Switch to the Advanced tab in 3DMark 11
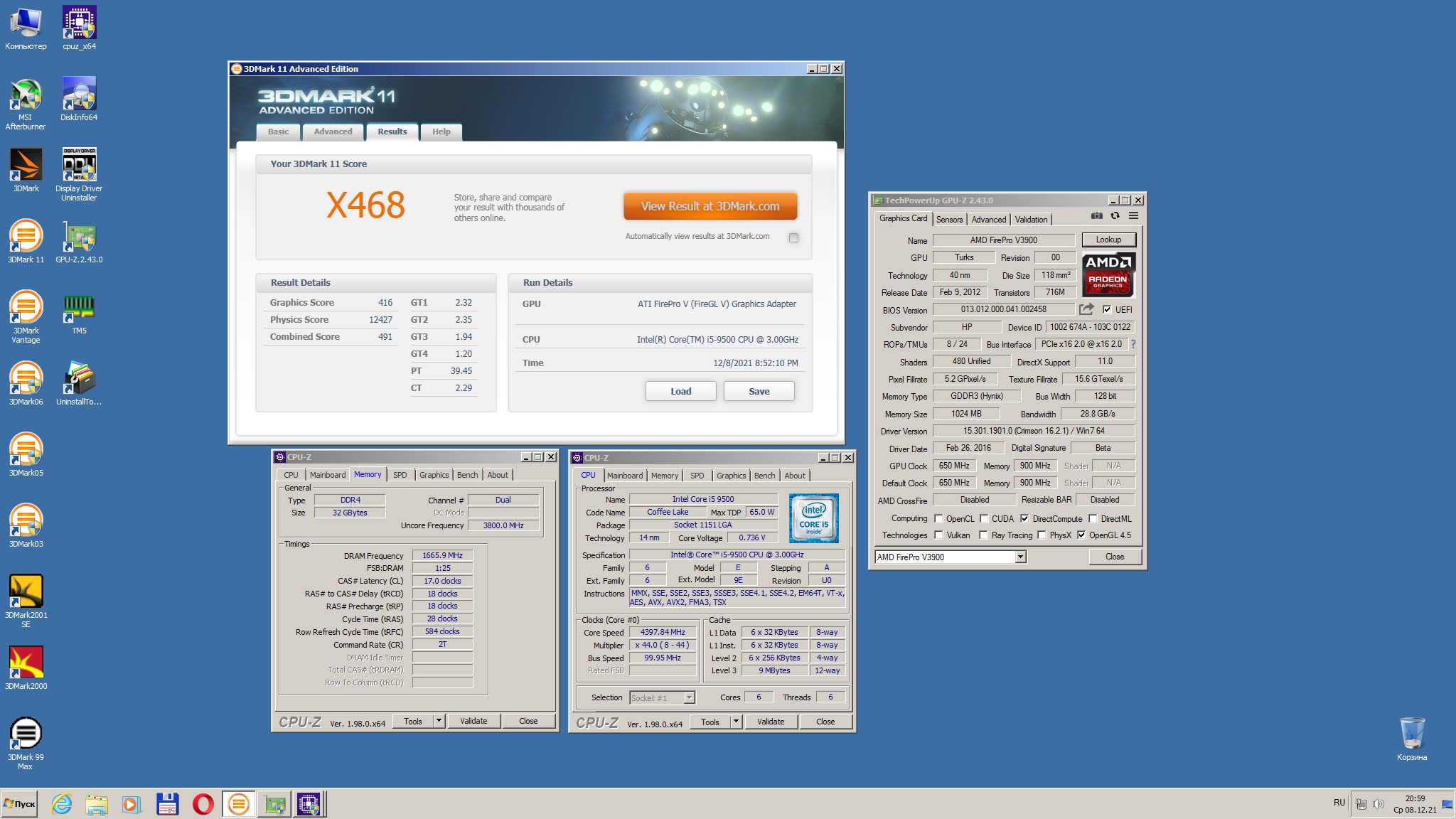This screenshot has width=1456, height=819. pyautogui.click(x=333, y=132)
